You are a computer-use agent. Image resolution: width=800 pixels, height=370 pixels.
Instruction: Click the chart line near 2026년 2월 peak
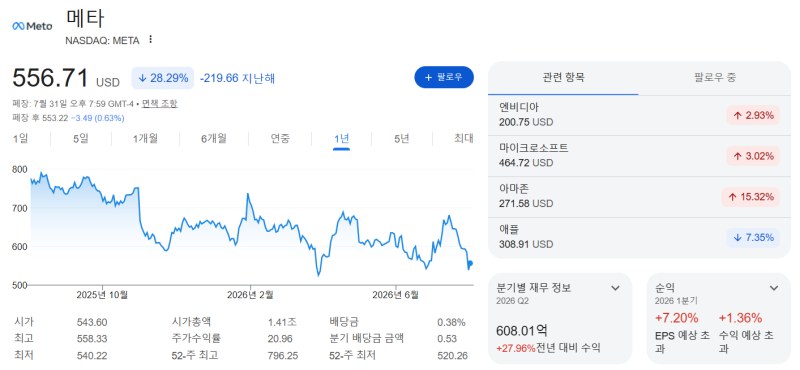[x=248, y=194]
